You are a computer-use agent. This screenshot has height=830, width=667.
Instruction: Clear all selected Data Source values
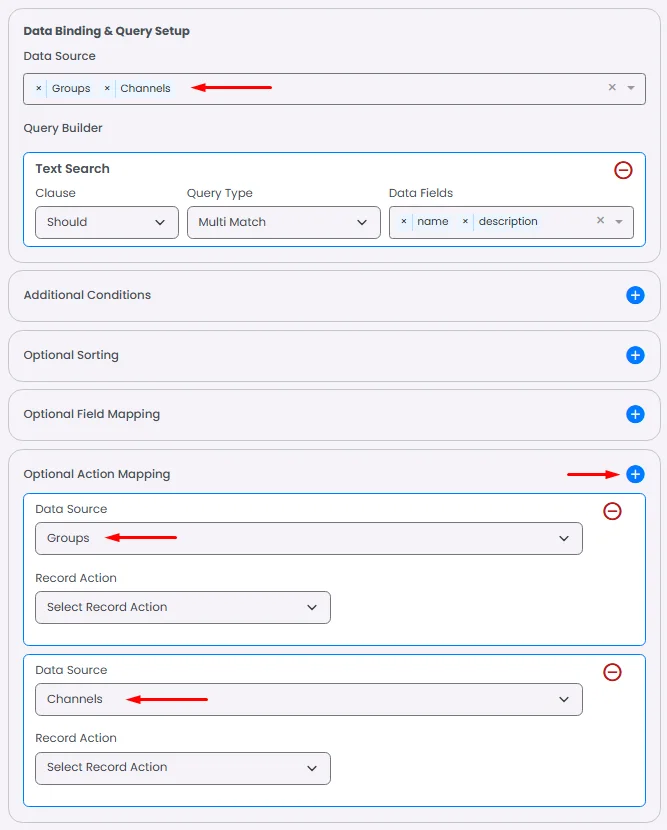tap(612, 88)
